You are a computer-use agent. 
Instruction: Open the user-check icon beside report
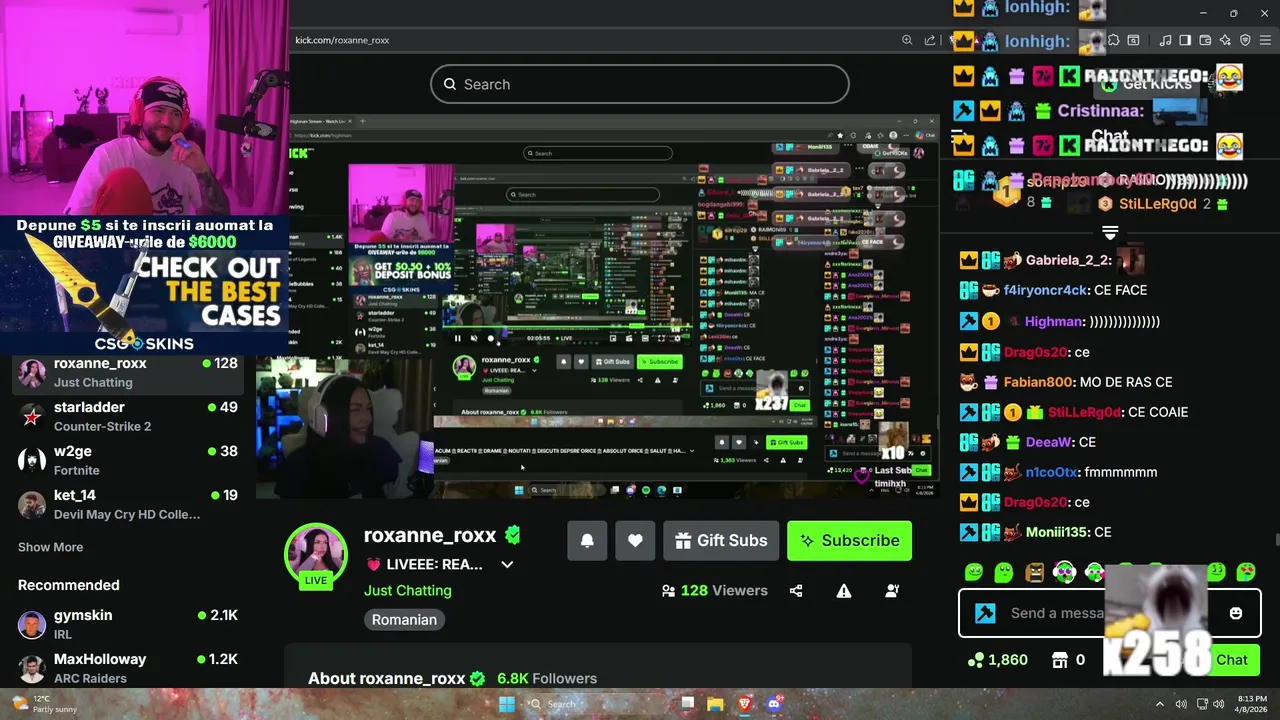point(892,591)
